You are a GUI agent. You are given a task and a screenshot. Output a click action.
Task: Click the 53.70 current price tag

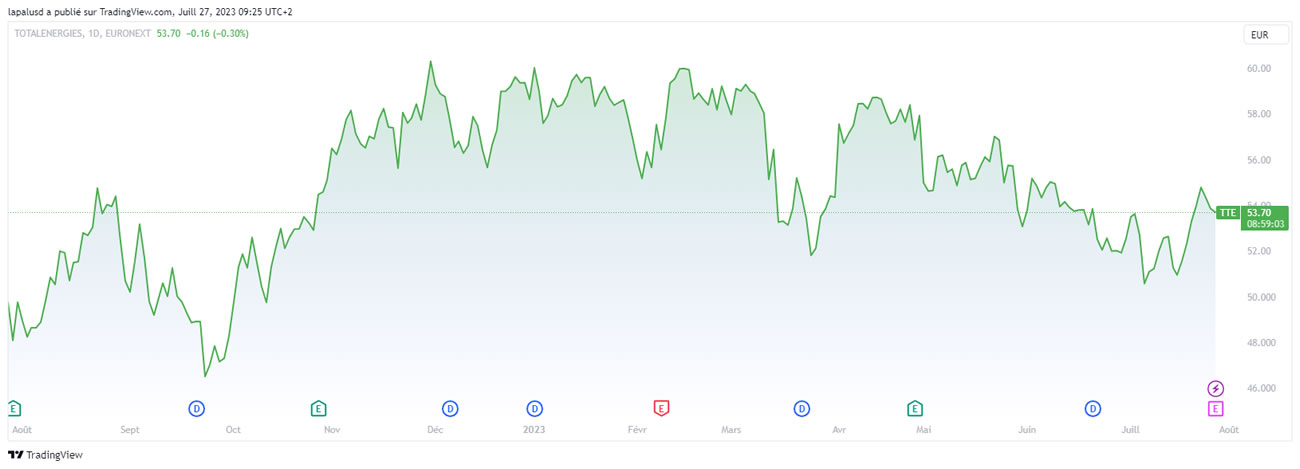(x=1259, y=212)
